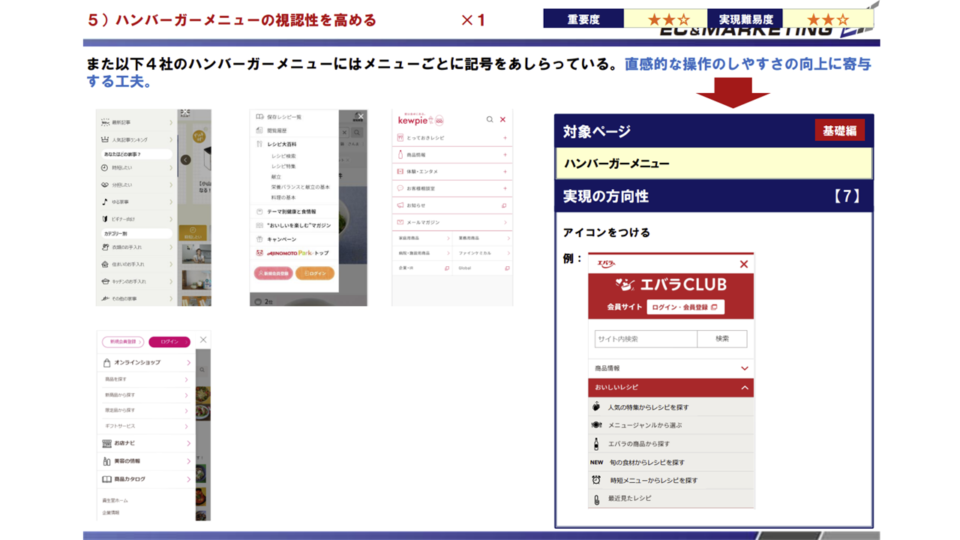
Task: Click the book icon for 保存レシピ一覧
Action: (x=260, y=116)
